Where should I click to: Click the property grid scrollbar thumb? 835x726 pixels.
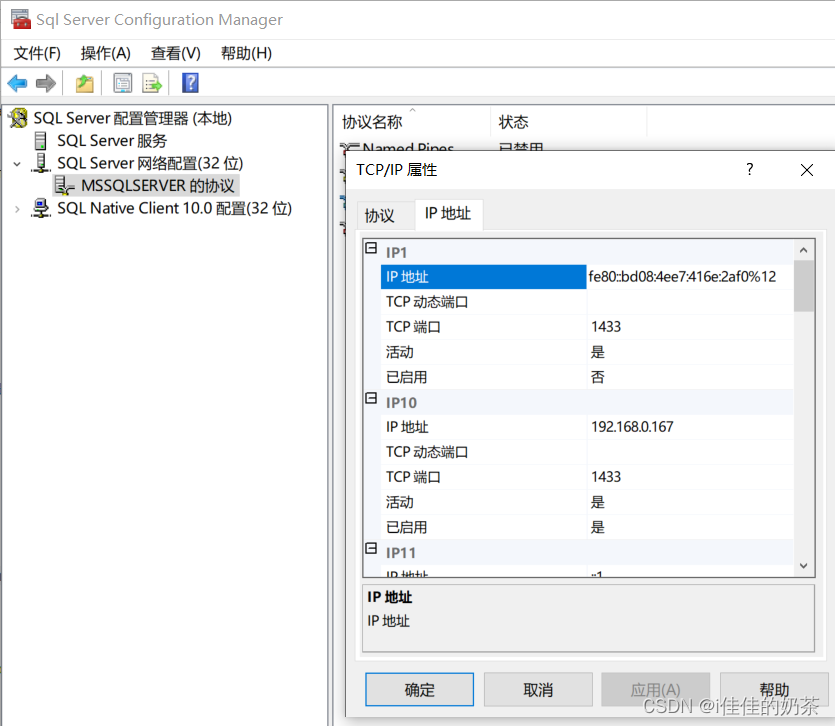click(x=804, y=285)
